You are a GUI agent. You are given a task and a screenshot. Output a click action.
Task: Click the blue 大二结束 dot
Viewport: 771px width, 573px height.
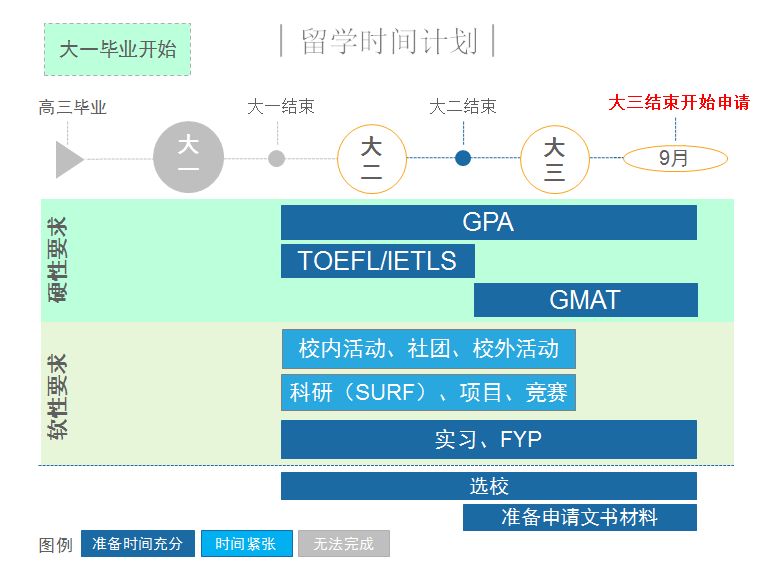coord(463,158)
